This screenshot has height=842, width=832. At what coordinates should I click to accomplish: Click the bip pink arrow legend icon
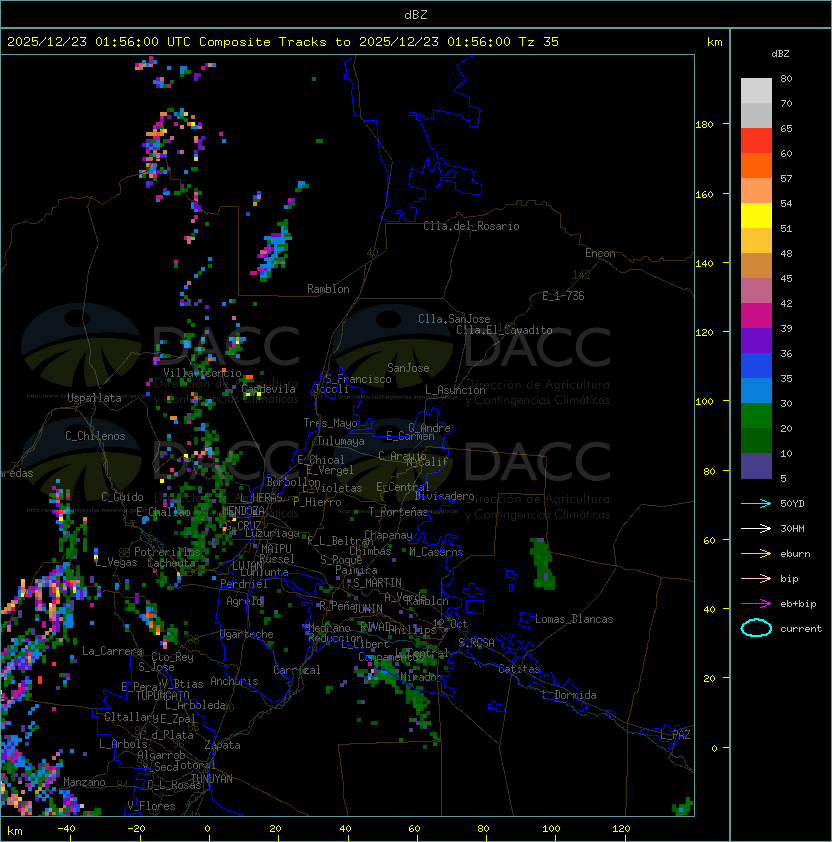[x=756, y=579]
